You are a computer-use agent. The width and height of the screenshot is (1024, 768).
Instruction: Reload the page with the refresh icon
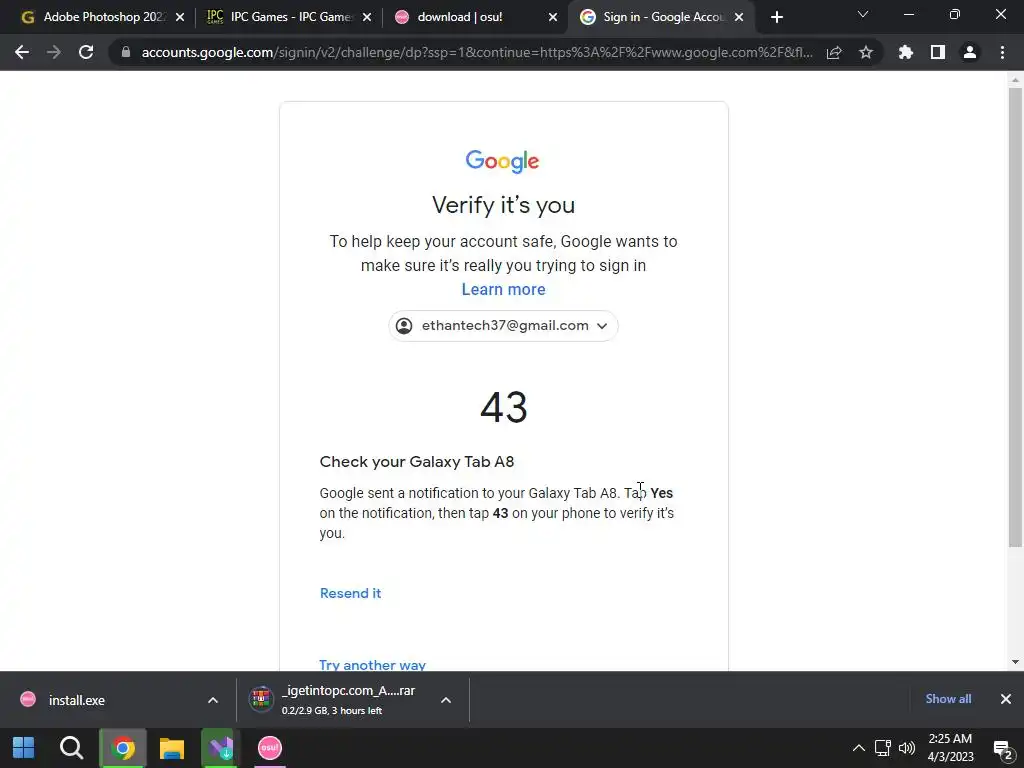(x=86, y=52)
